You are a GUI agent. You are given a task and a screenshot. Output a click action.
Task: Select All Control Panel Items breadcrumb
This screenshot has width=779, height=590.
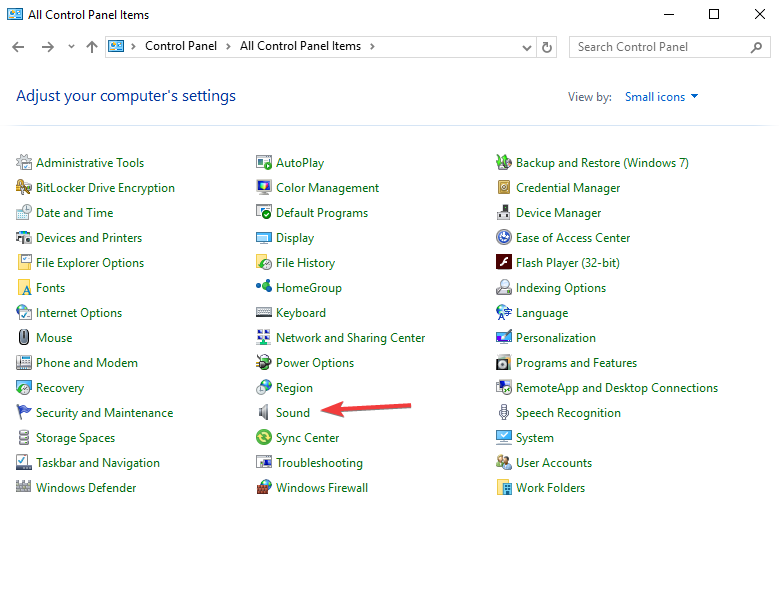(x=300, y=46)
